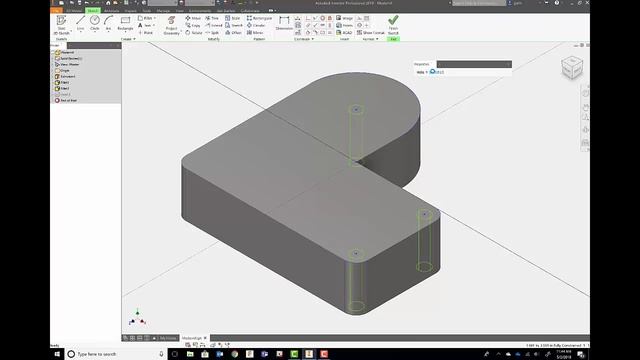The width and height of the screenshot is (640, 360).
Task: Open the notification center icon
Action: coord(580,354)
